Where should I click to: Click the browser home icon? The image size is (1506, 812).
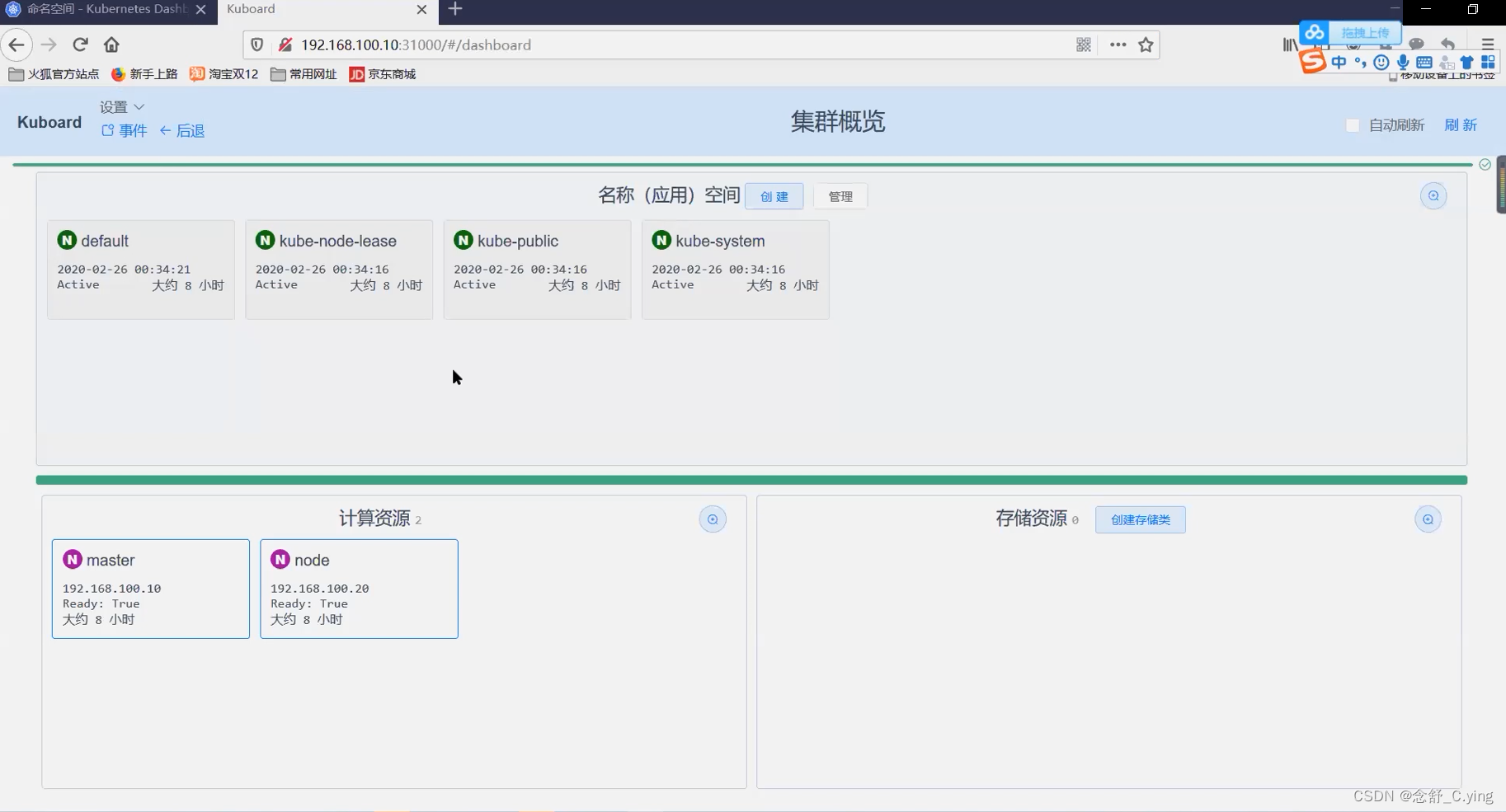click(x=111, y=45)
